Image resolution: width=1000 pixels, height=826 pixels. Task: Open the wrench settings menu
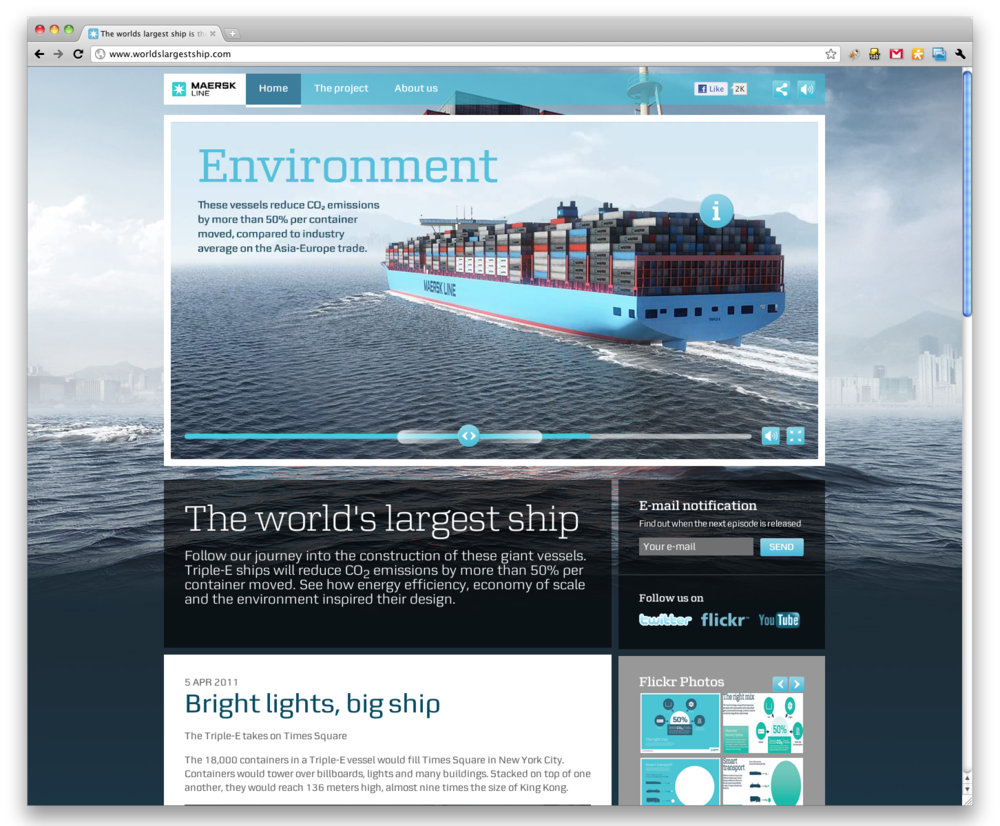point(960,54)
